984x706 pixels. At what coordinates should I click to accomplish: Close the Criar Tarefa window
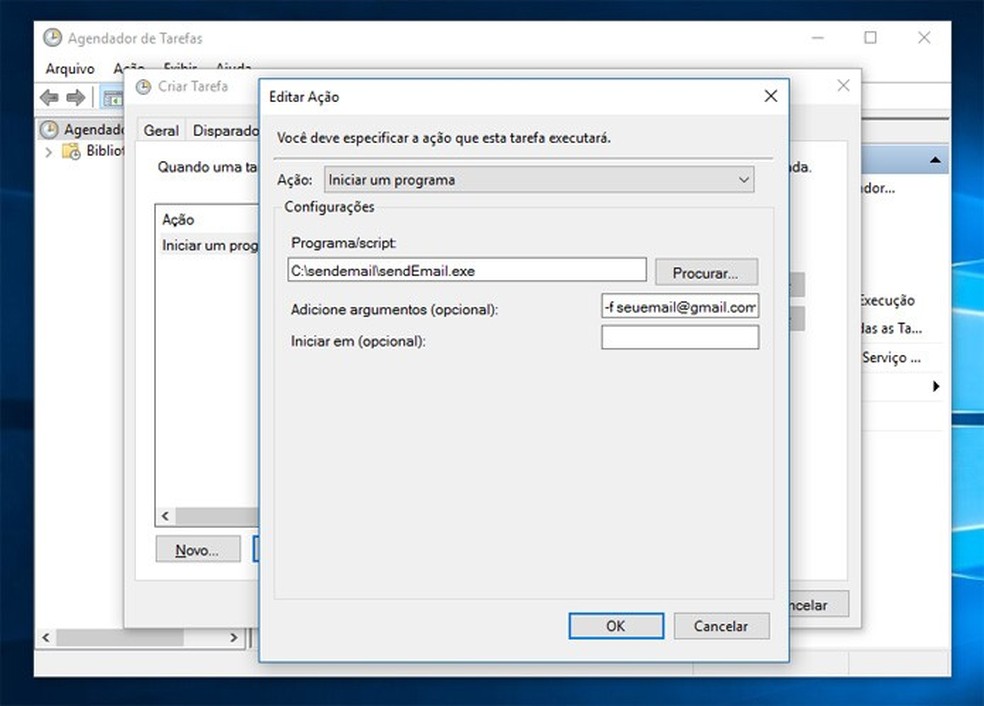click(x=843, y=85)
